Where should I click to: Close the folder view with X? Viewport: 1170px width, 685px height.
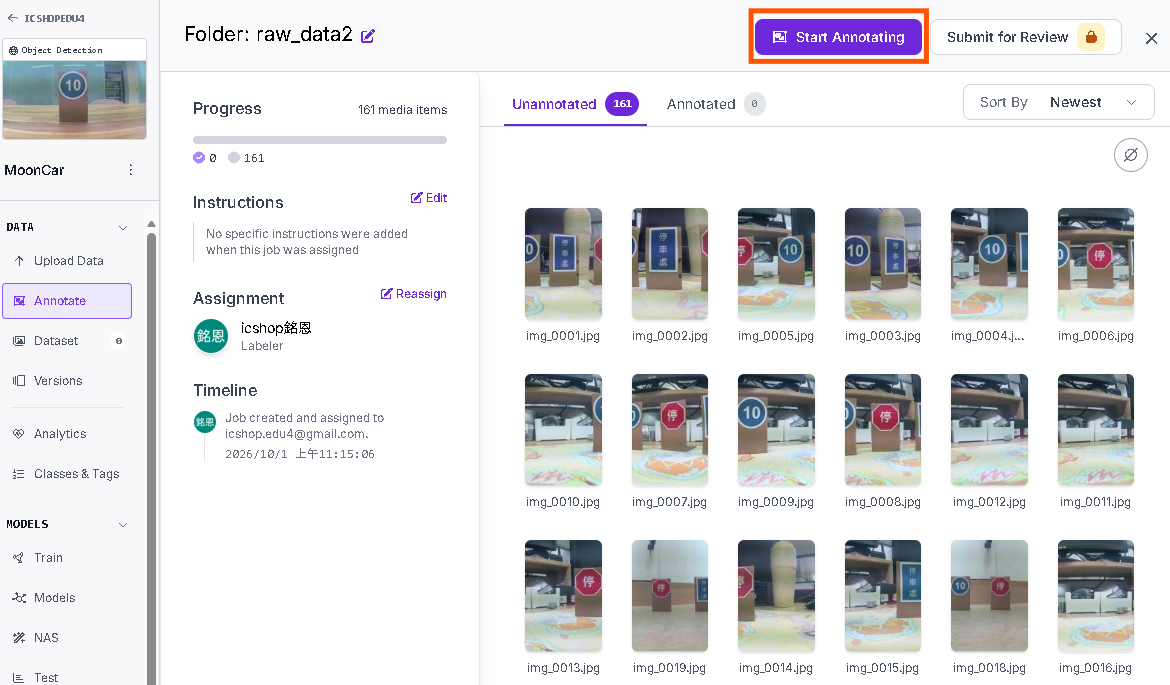coord(1151,38)
